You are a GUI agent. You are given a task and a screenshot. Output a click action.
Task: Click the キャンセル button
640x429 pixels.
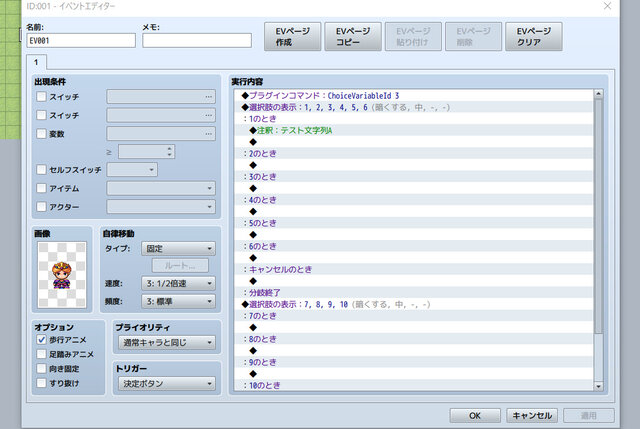[532, 416]
